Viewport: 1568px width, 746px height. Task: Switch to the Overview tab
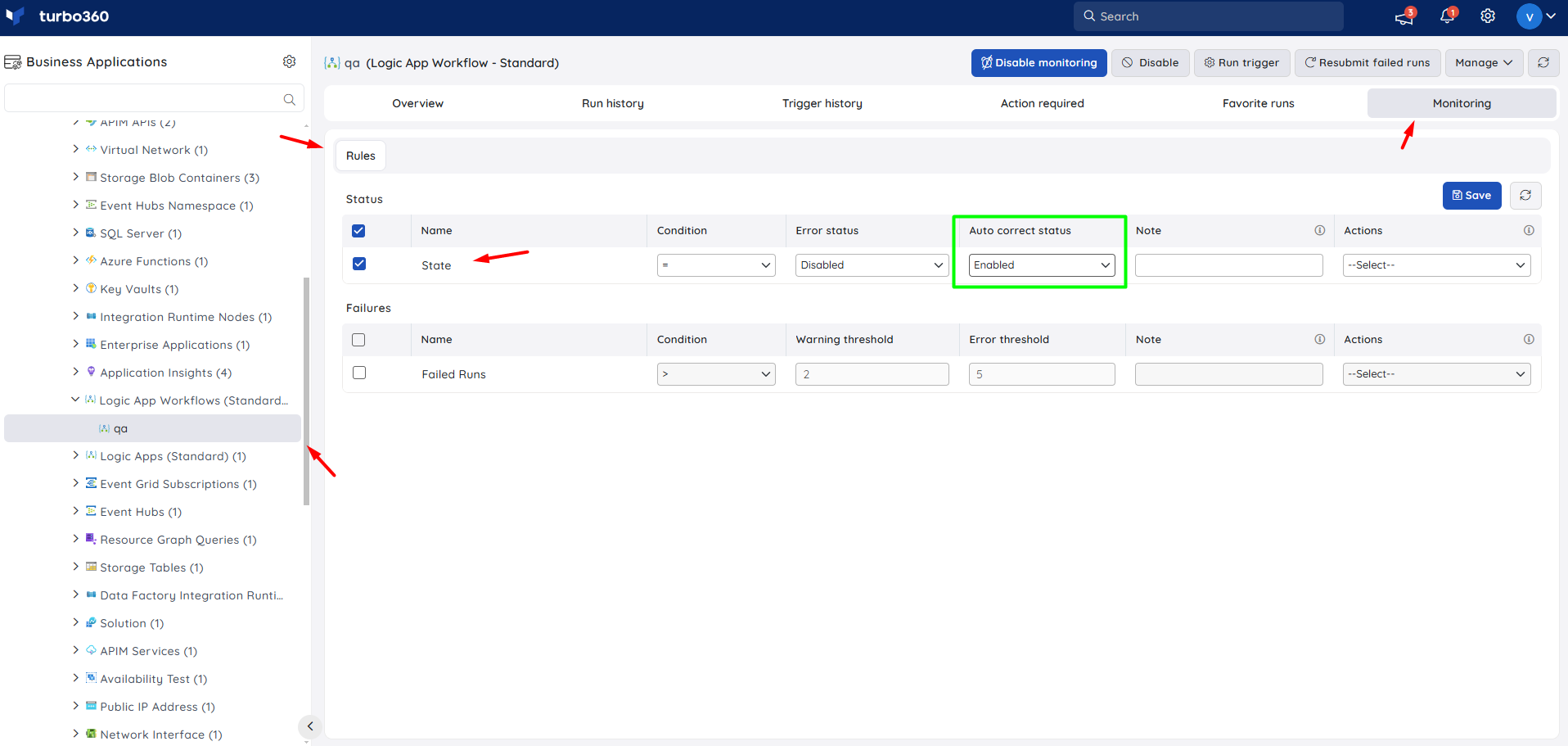tap(418, 103)
